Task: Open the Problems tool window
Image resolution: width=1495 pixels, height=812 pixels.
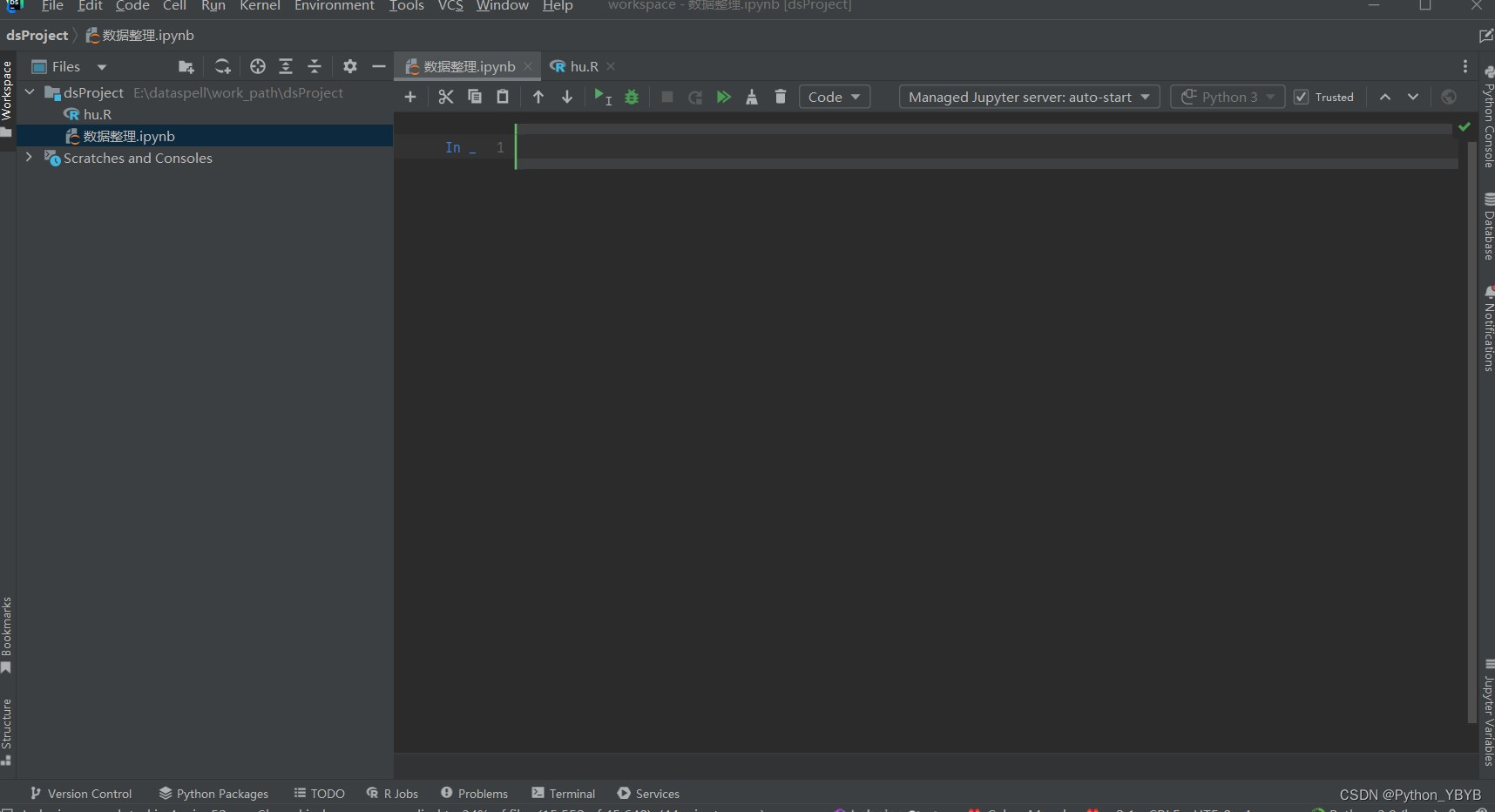Action: [x=474, y=794]
